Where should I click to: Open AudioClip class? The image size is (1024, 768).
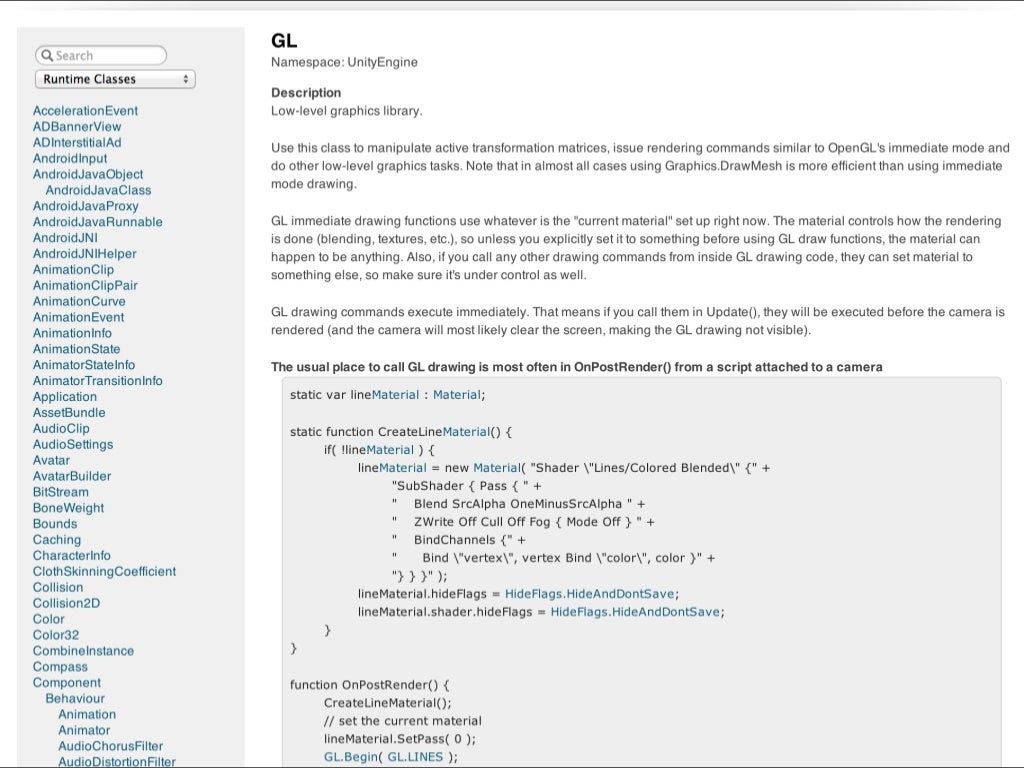61,428
